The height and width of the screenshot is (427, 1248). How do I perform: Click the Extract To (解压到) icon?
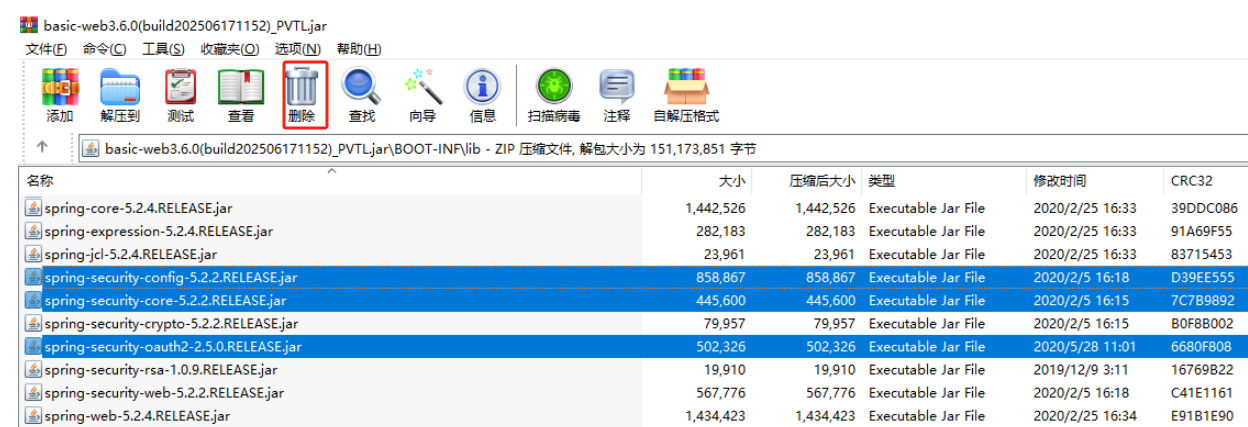(120, 87)
